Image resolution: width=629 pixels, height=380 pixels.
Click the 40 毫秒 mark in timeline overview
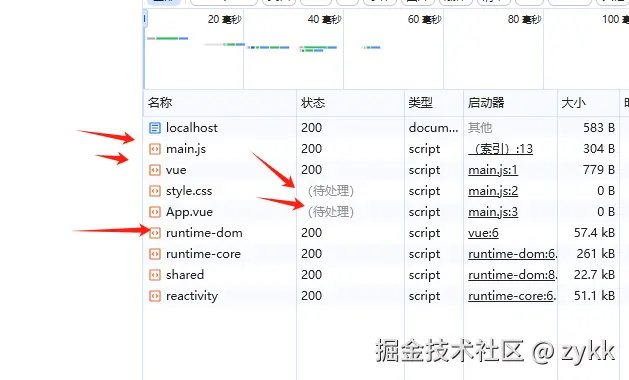[324, 19]
